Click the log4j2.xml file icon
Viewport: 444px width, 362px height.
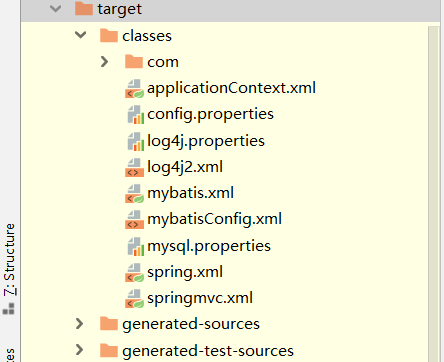click(134, 167)
